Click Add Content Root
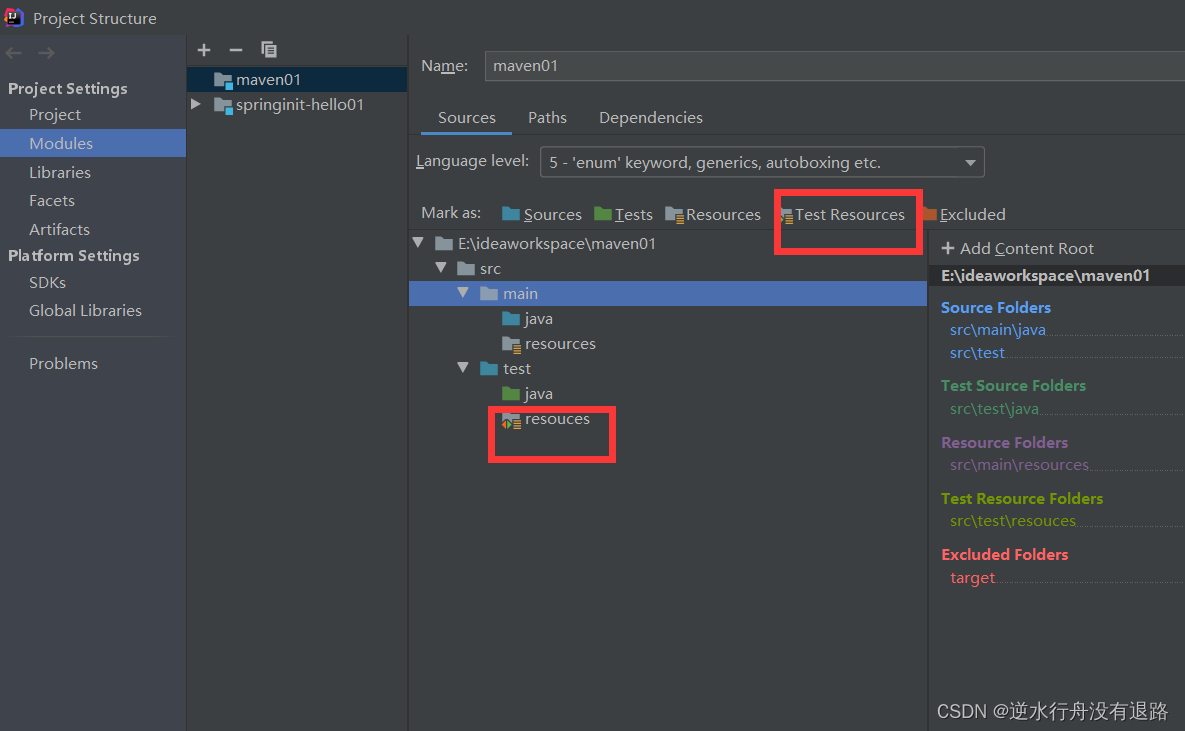The width and height of the screenshot is (1185, 731). point(1017,248)
